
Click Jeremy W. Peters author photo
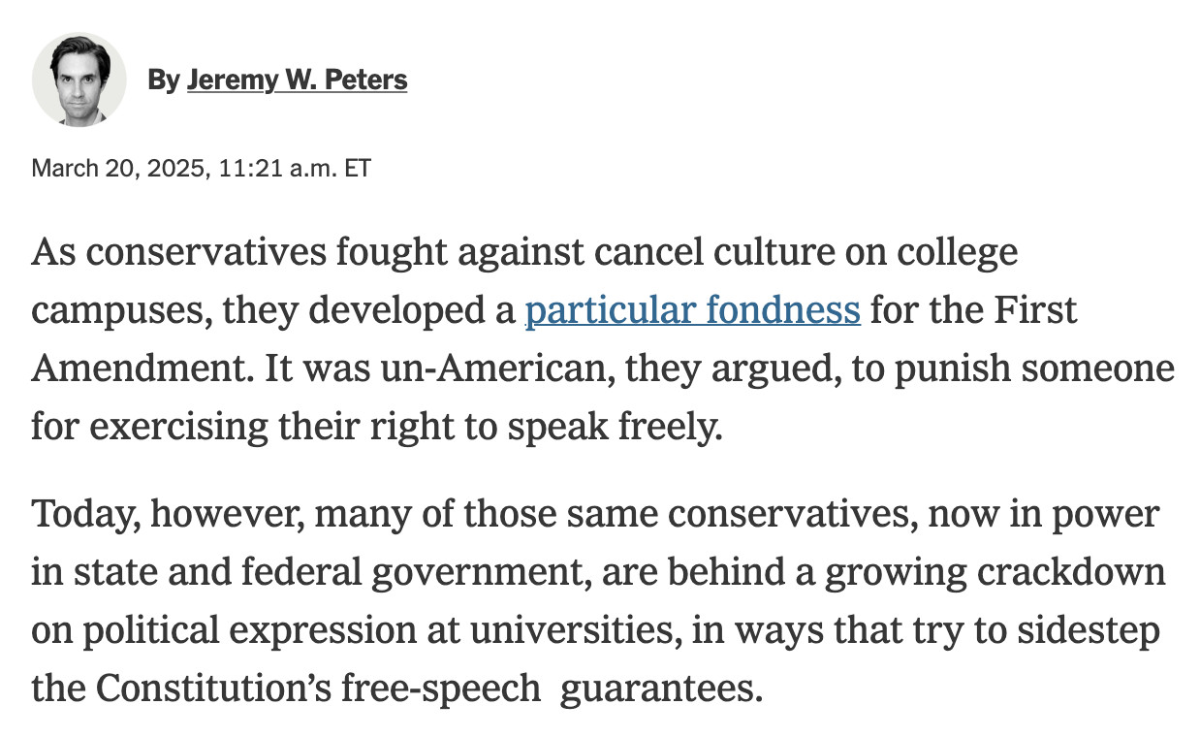(x=79, y=80)
